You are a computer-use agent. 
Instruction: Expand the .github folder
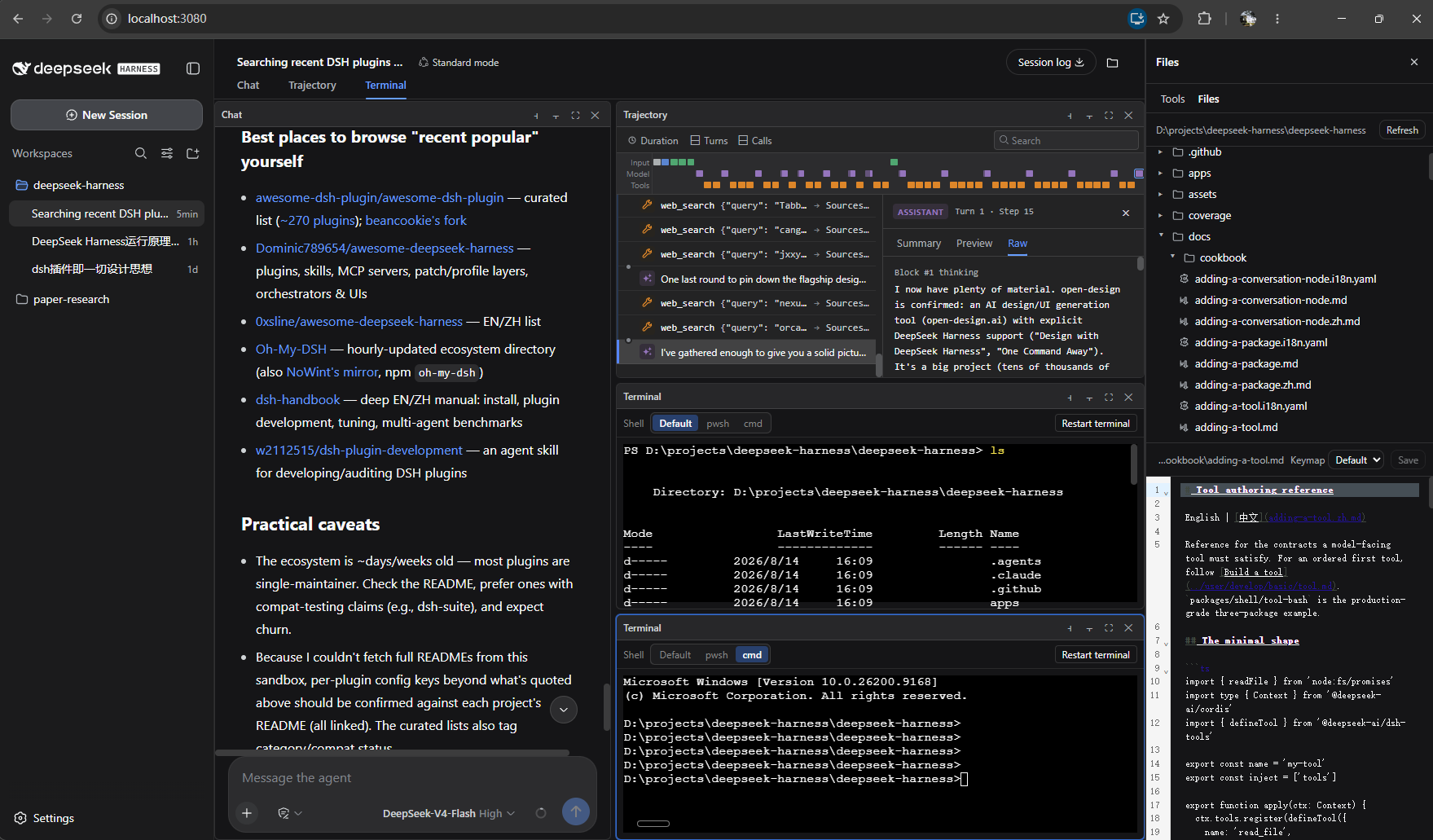click(1161, 152)
